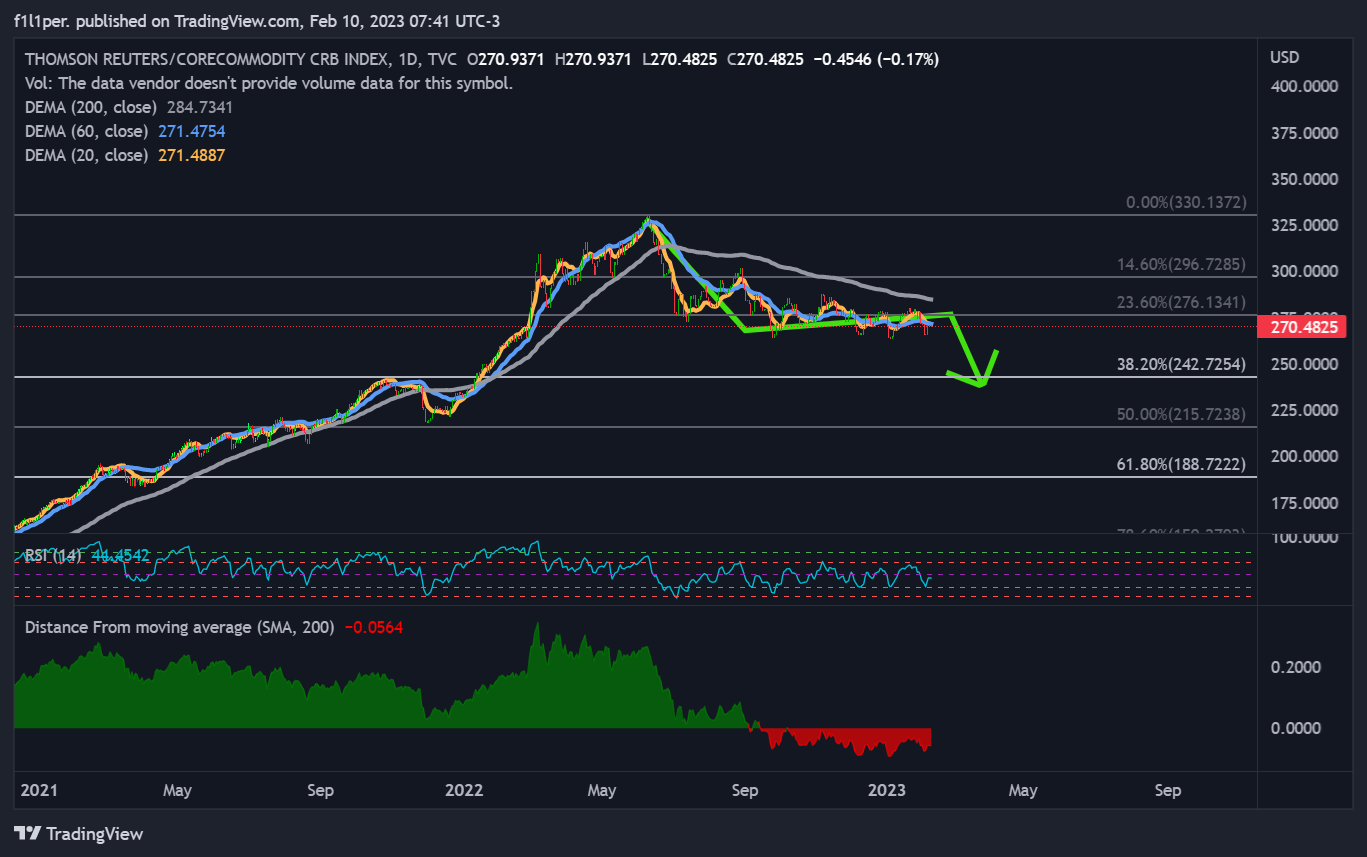
Task: Click the orange DEMA value 271.4887
Action: pyautogui.click(x=191, y=155)
